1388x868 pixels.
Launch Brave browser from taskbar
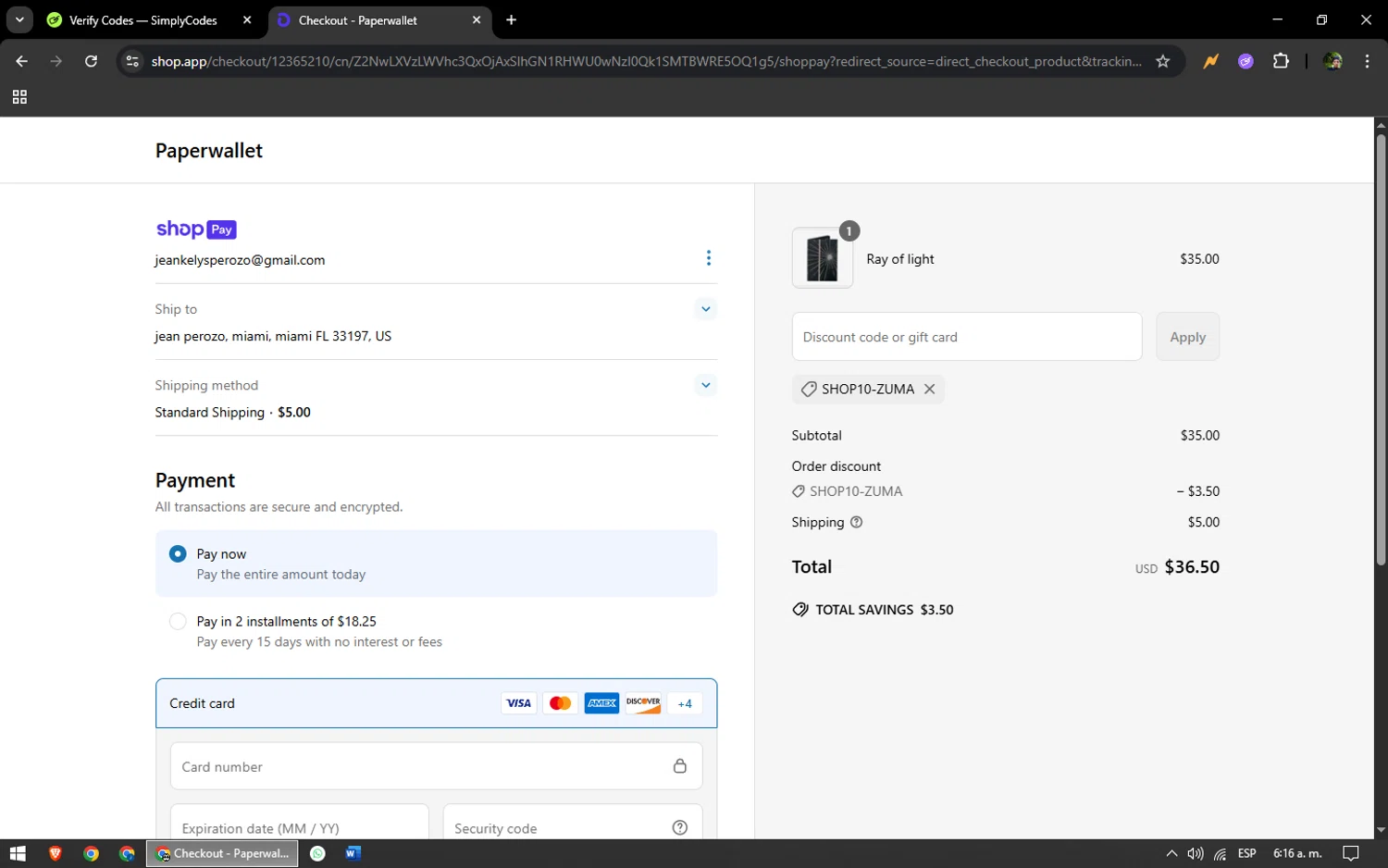55,853
